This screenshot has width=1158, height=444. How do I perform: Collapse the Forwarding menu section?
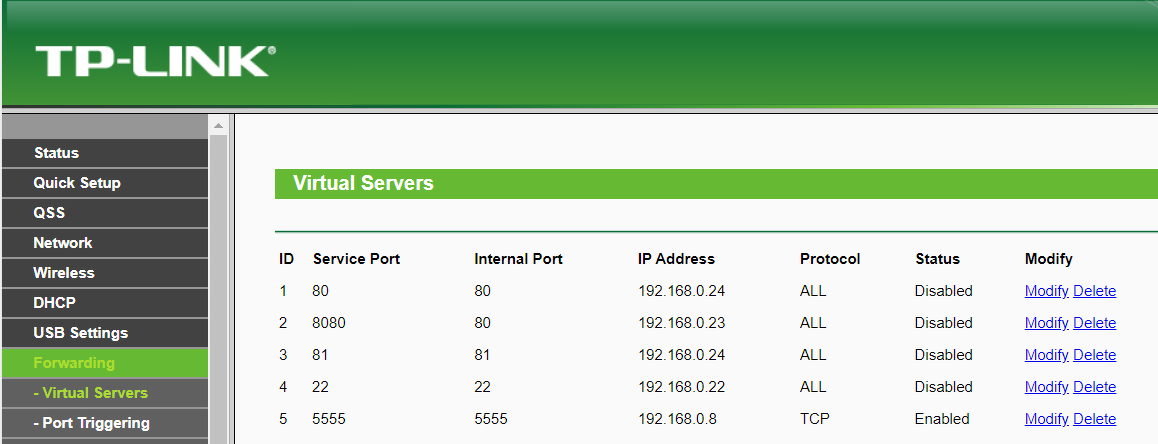tap(74, 363)
